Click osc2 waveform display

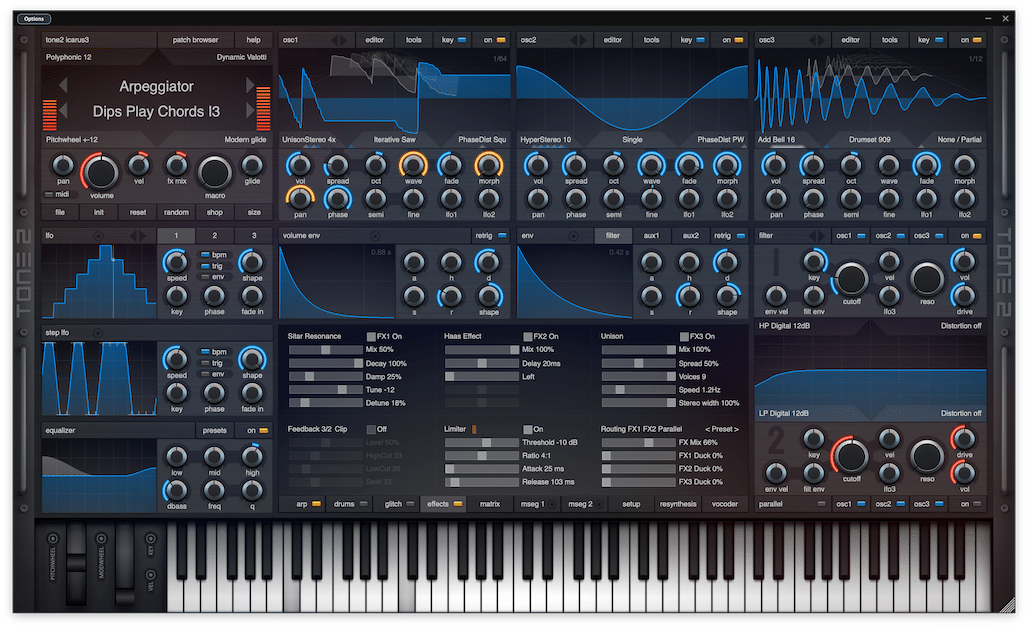pos(632,92)
